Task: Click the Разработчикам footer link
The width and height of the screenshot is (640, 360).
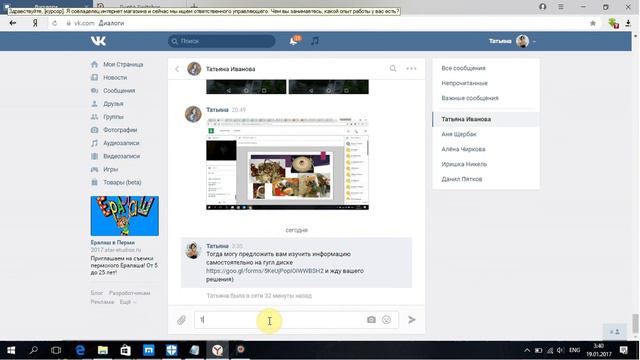Action: click(129, 293)
